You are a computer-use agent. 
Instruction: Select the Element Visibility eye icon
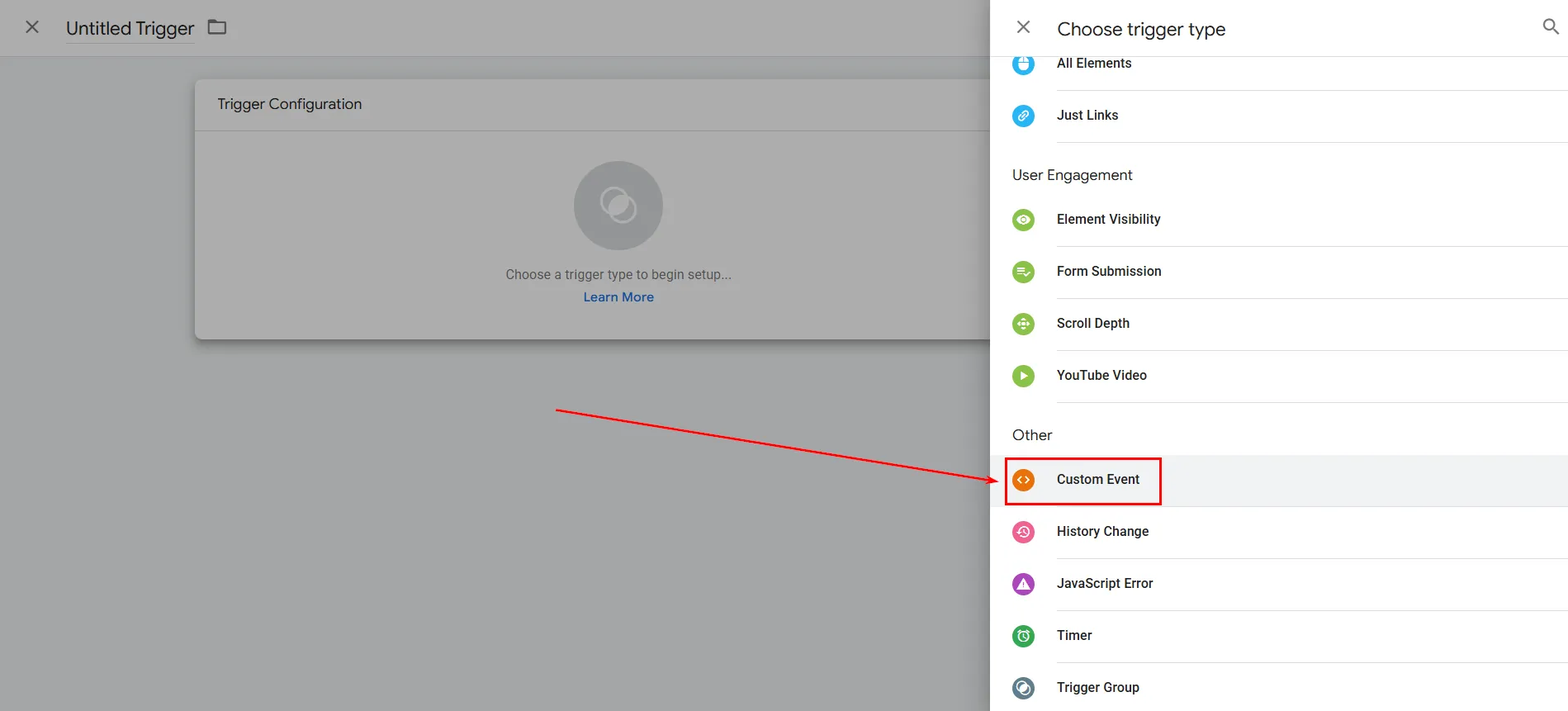tap(1023, 220)
